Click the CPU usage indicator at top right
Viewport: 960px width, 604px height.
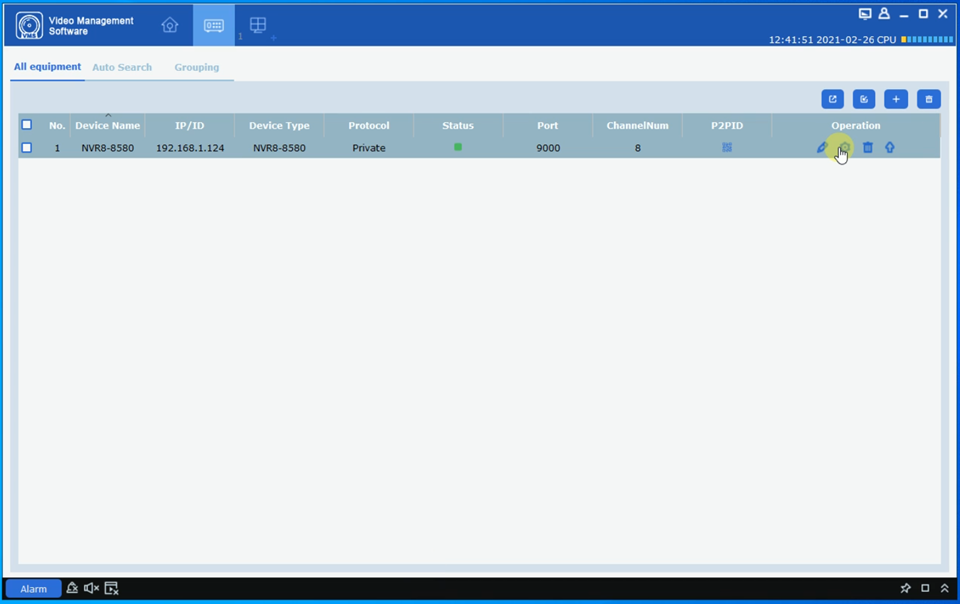(x=925, y=38)
